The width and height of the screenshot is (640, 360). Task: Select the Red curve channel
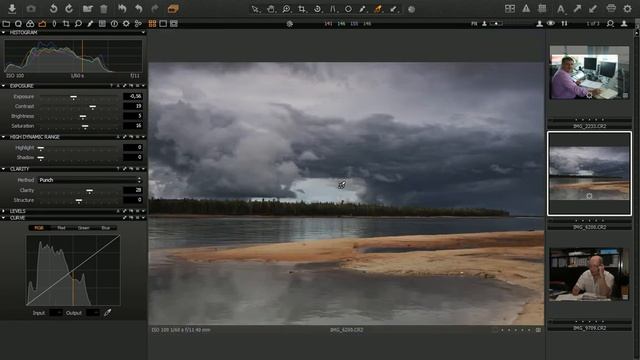61,228
